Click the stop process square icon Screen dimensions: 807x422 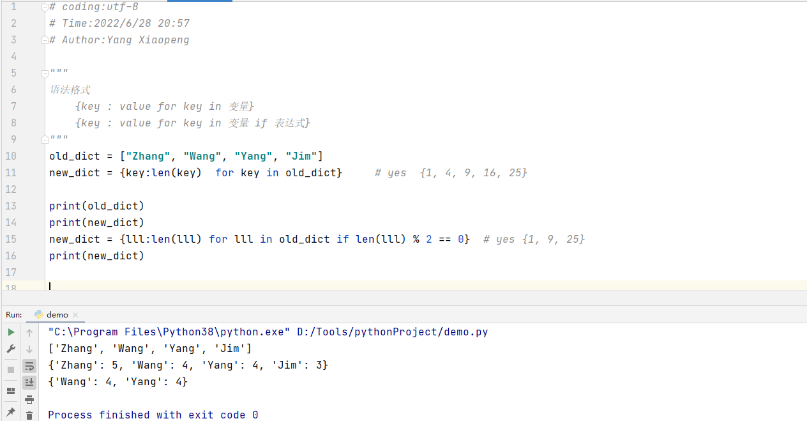tap(11, 370)
